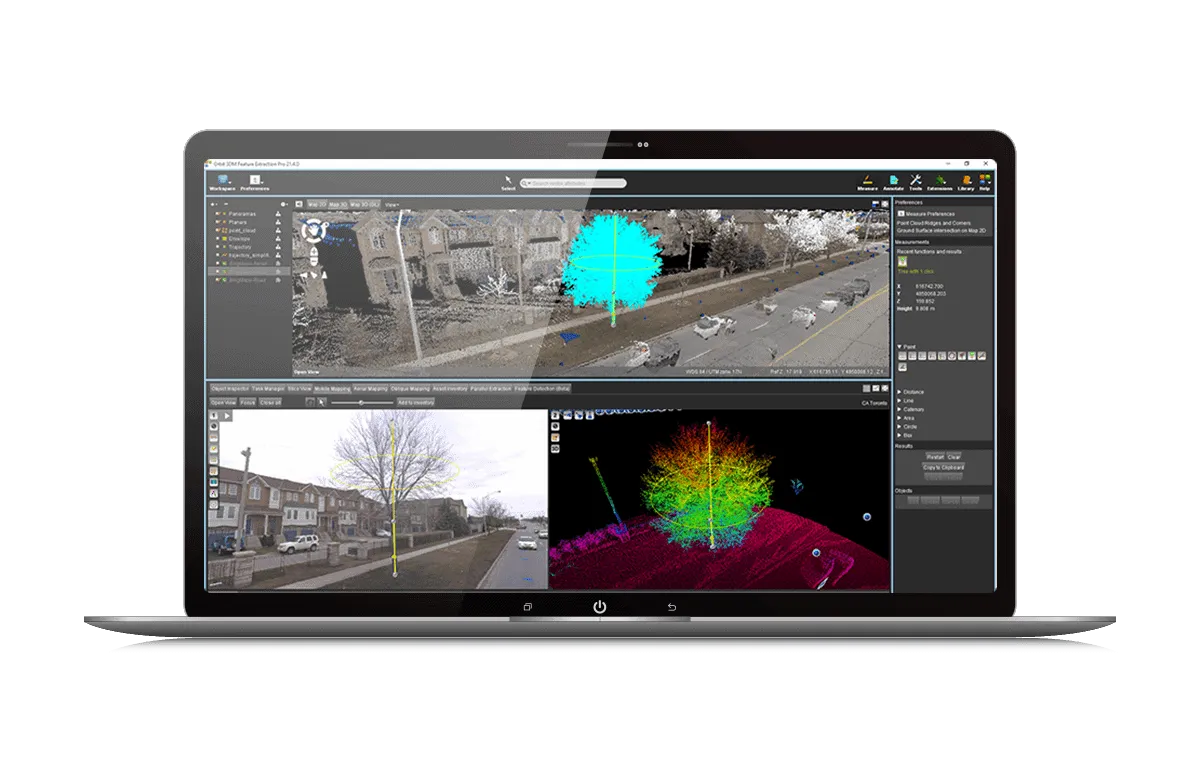Open the Measure tool in toolbar
This screenshot has width=1200, height=780.
pos(867,182)
